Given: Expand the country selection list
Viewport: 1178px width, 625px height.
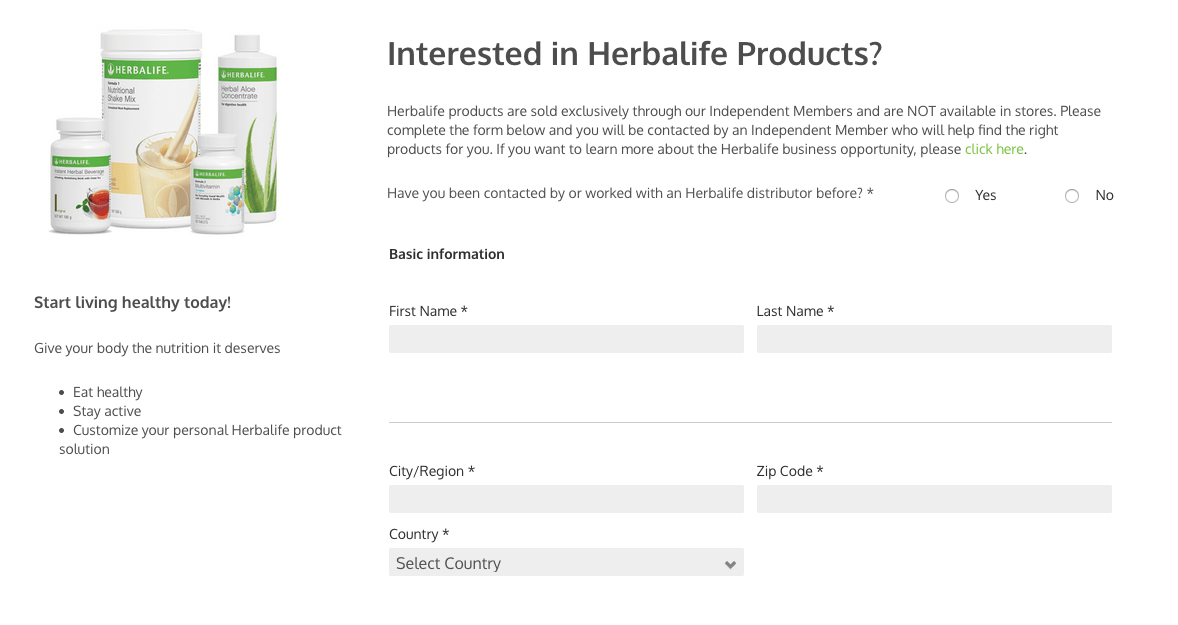Looking at the screenshot, I should click(x=566, y=562).
